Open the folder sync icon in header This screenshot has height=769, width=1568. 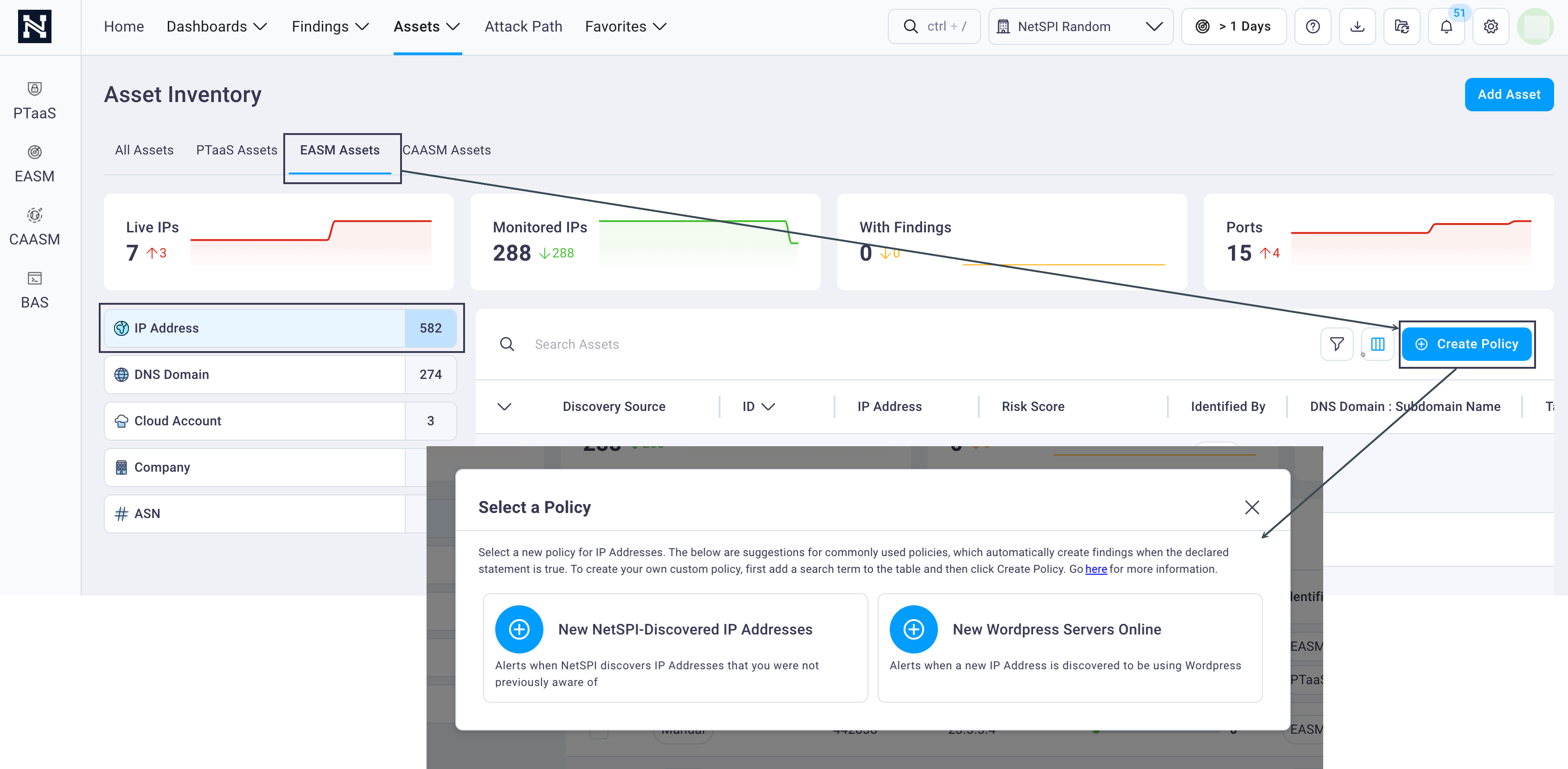click(x=1401, y=26)
